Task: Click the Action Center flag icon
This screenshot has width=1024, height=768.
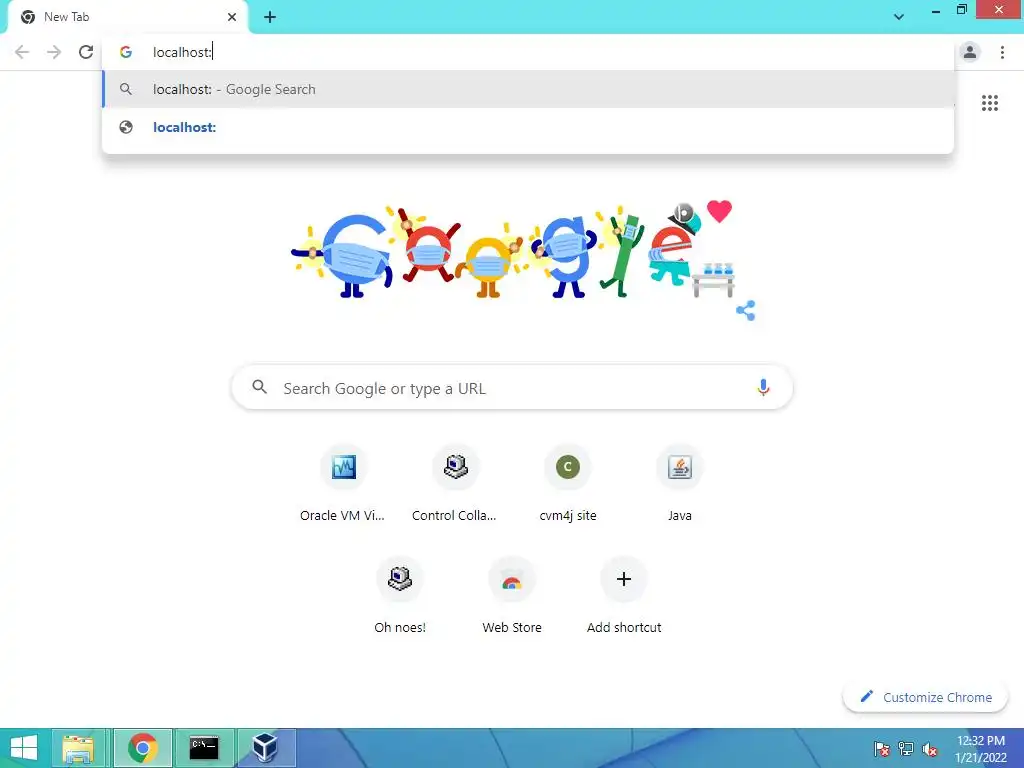Action: pos(882,749)
